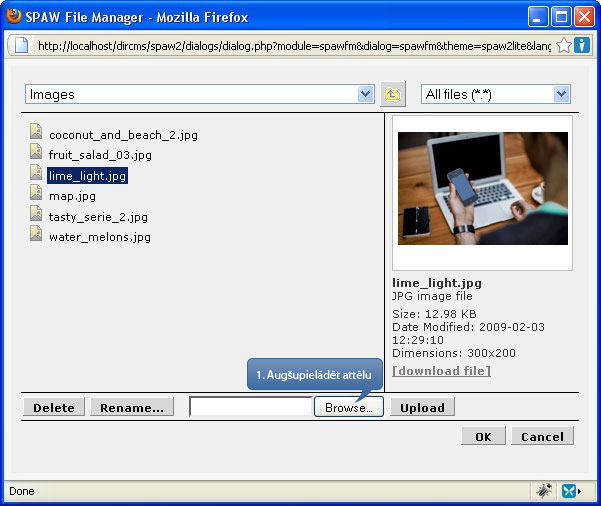Screen dimensions: 601x506
Task: Click the blue status bar icon next to Firebug
Action: coord(569,491)
